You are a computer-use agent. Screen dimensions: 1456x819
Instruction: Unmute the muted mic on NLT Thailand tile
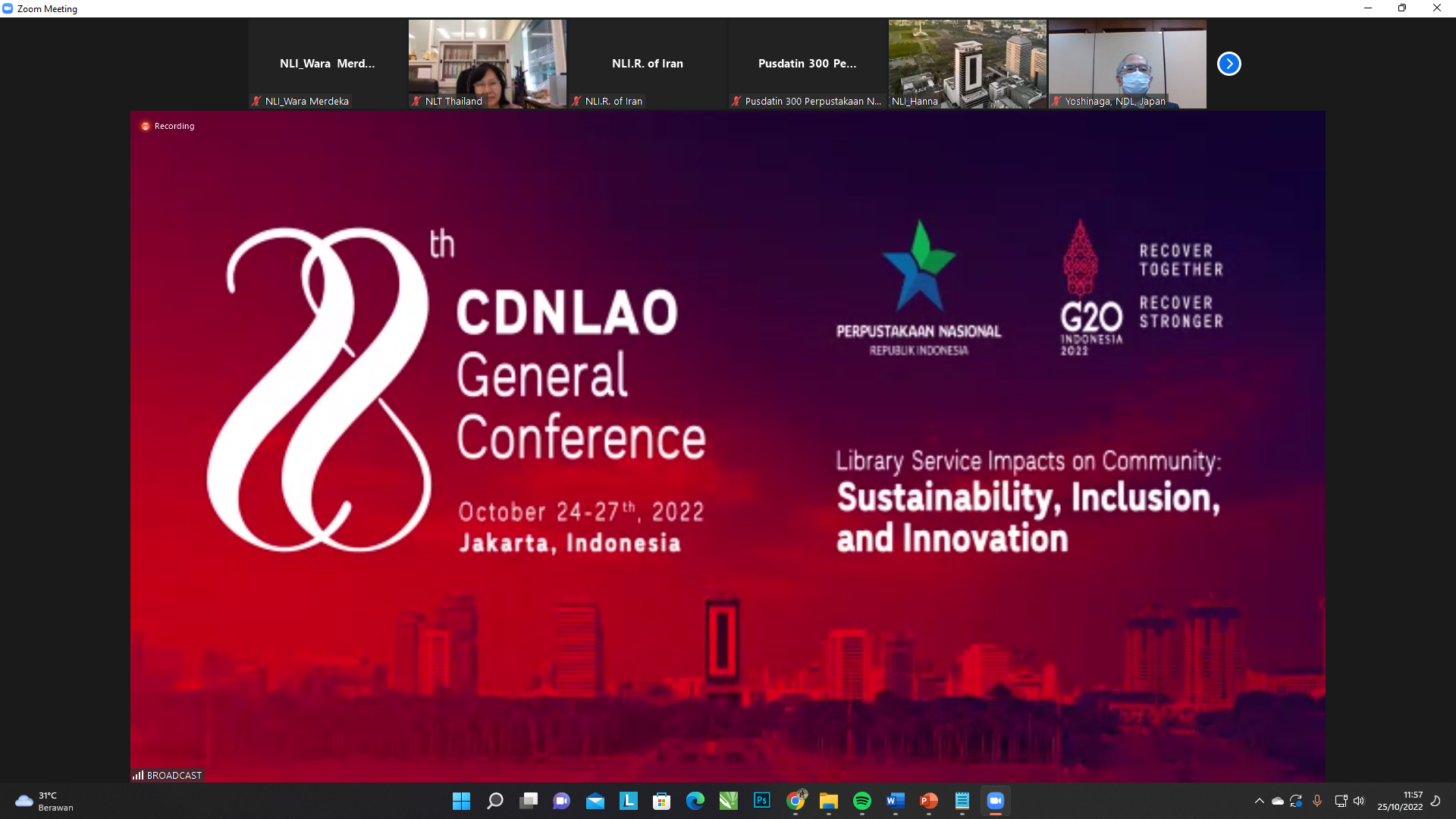[x=416, y=101]
